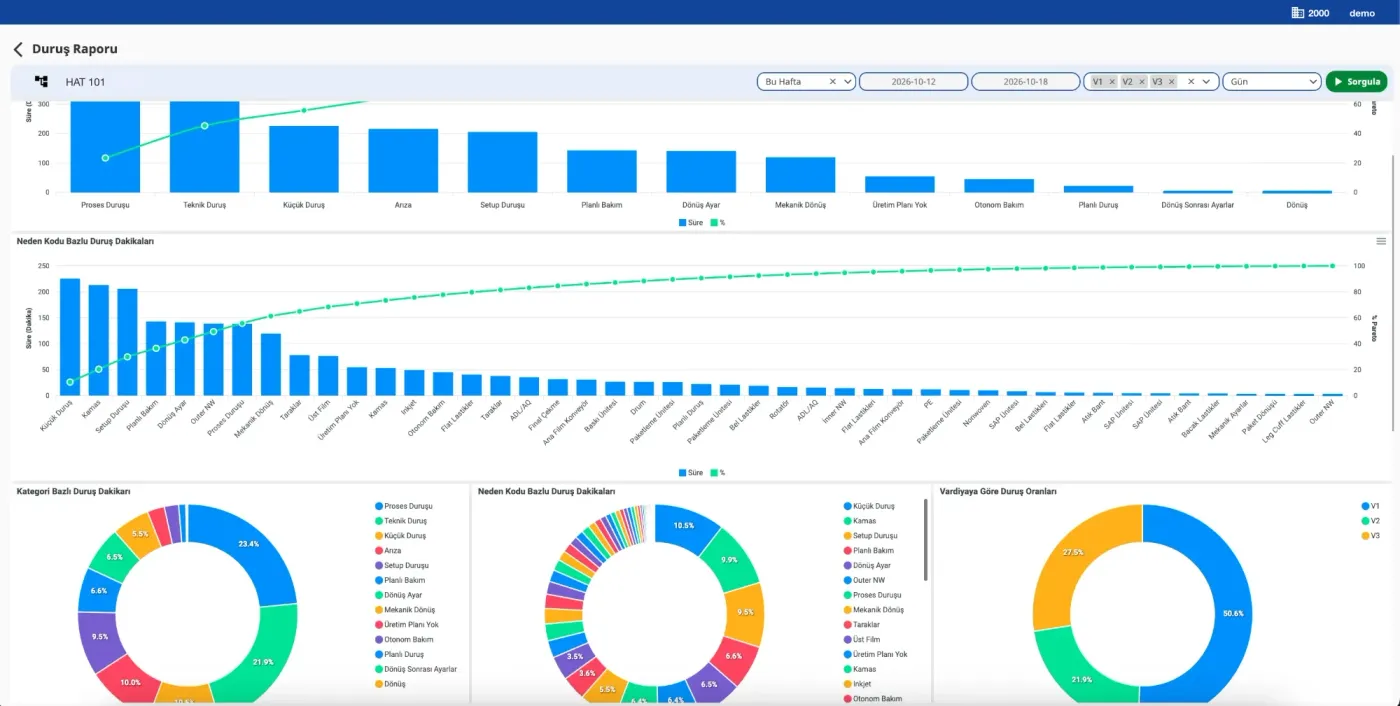
Task: Click the building icon beside 2000
Action: [x=1298, y=13]
